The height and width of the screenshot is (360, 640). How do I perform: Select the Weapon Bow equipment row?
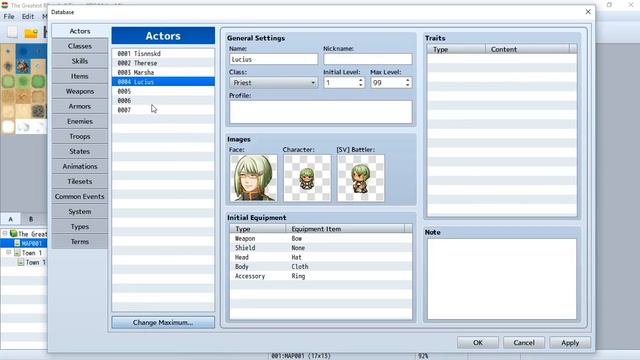[x=320, y=239]
